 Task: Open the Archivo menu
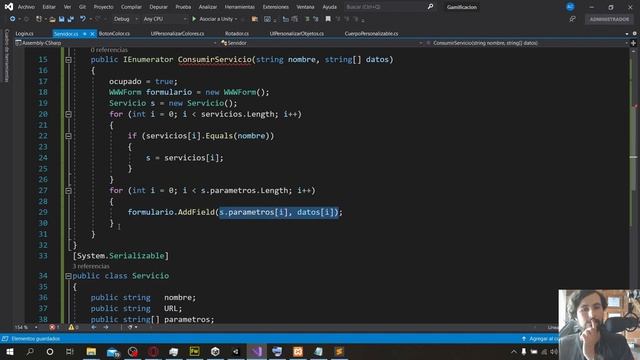click(26, 7)
